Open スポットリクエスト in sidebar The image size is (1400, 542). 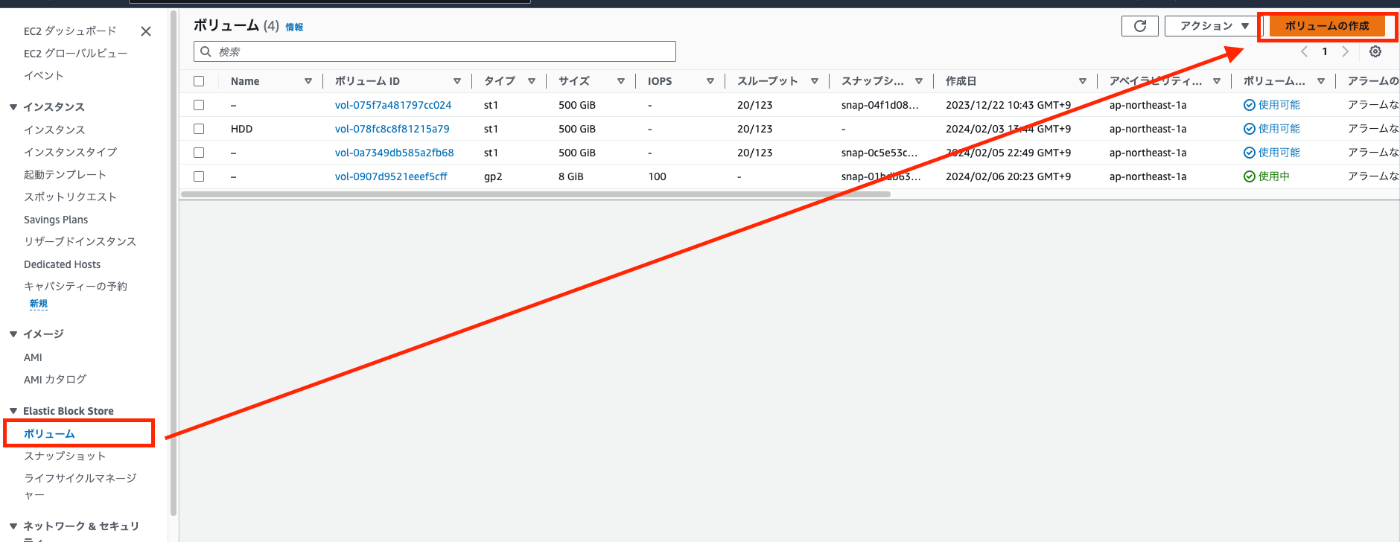70,197
